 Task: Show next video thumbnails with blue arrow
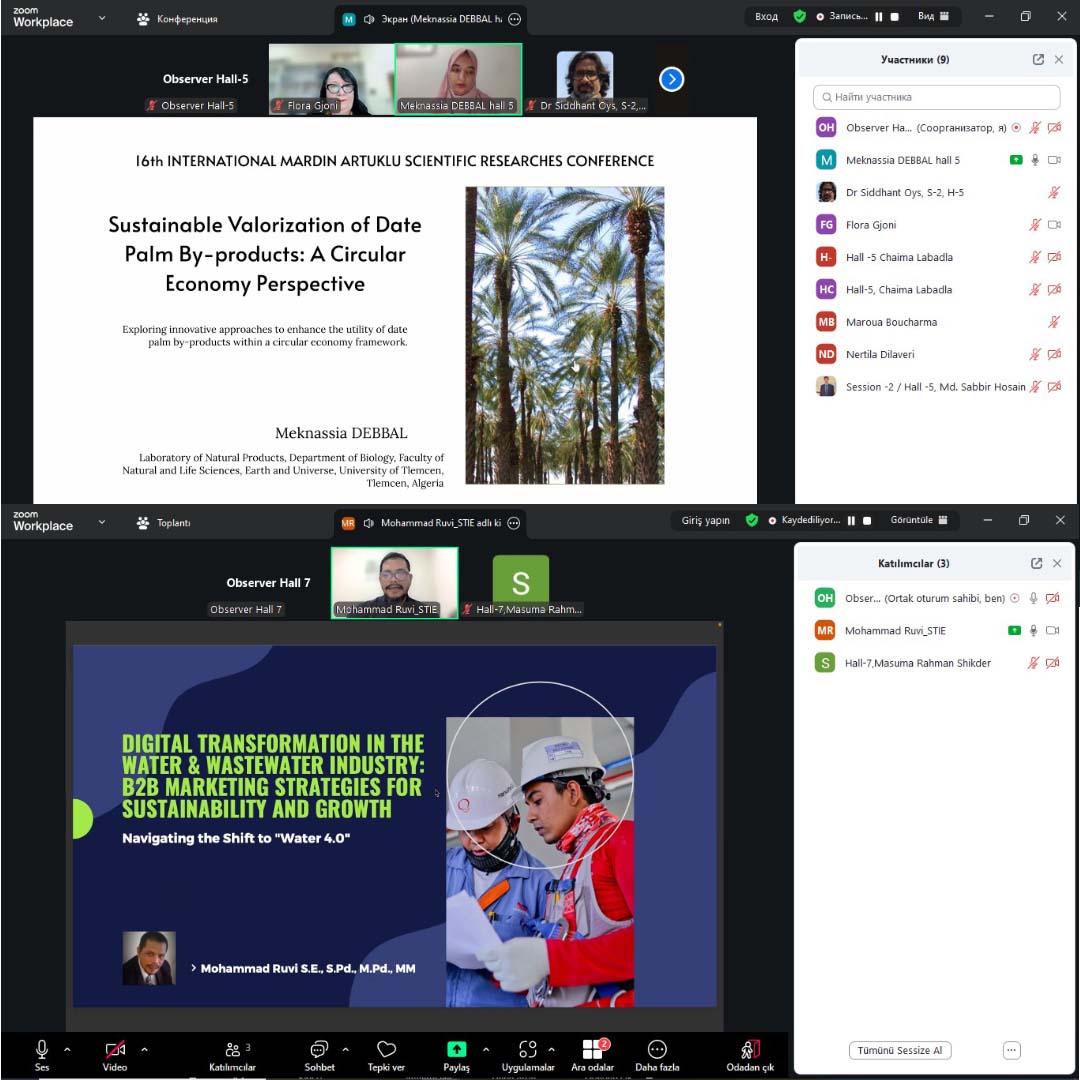[672, 79]
